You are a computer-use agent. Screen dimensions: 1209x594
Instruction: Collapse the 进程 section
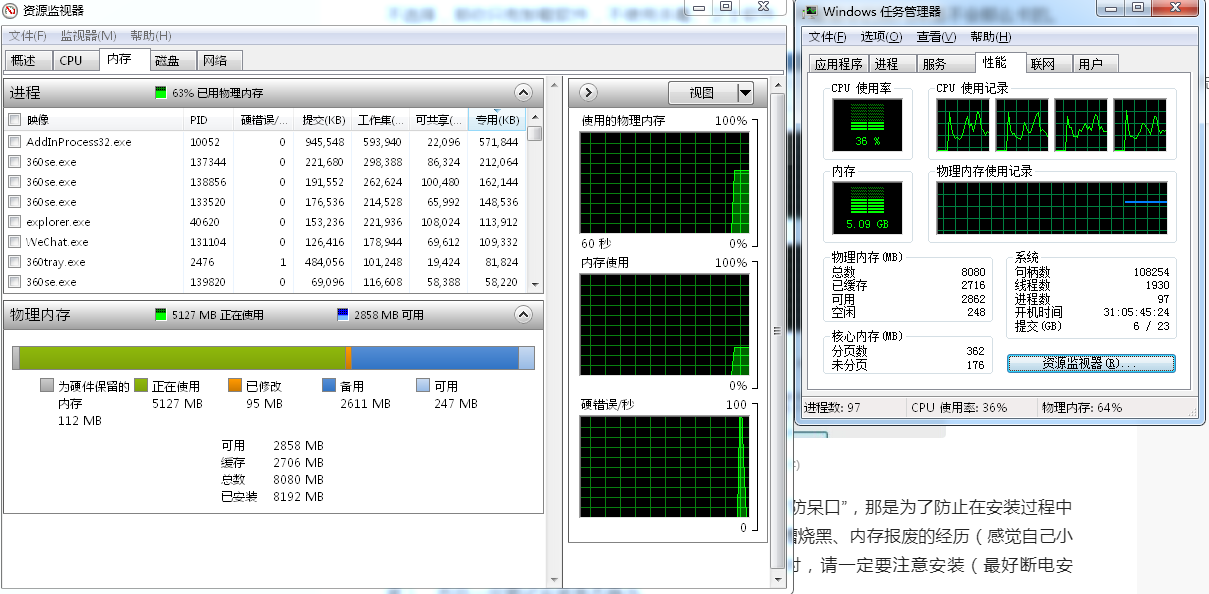(524, 92)
